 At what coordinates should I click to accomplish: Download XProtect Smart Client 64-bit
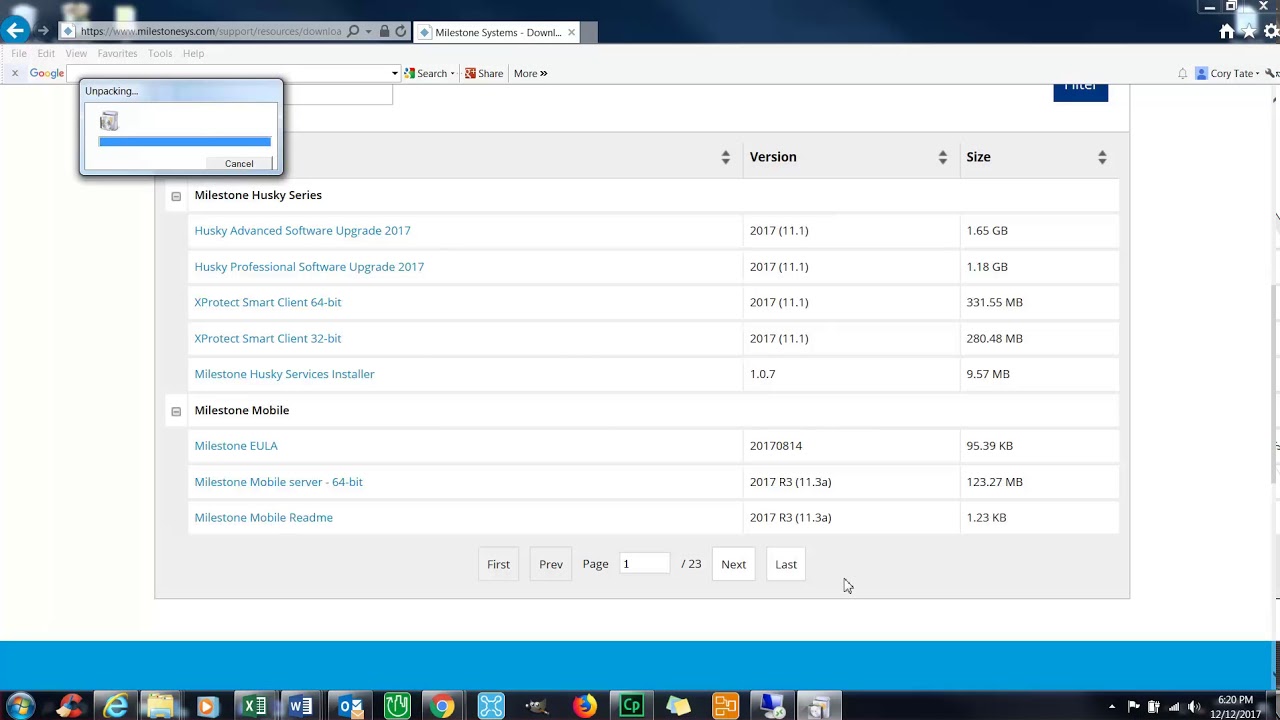[268, 302]
